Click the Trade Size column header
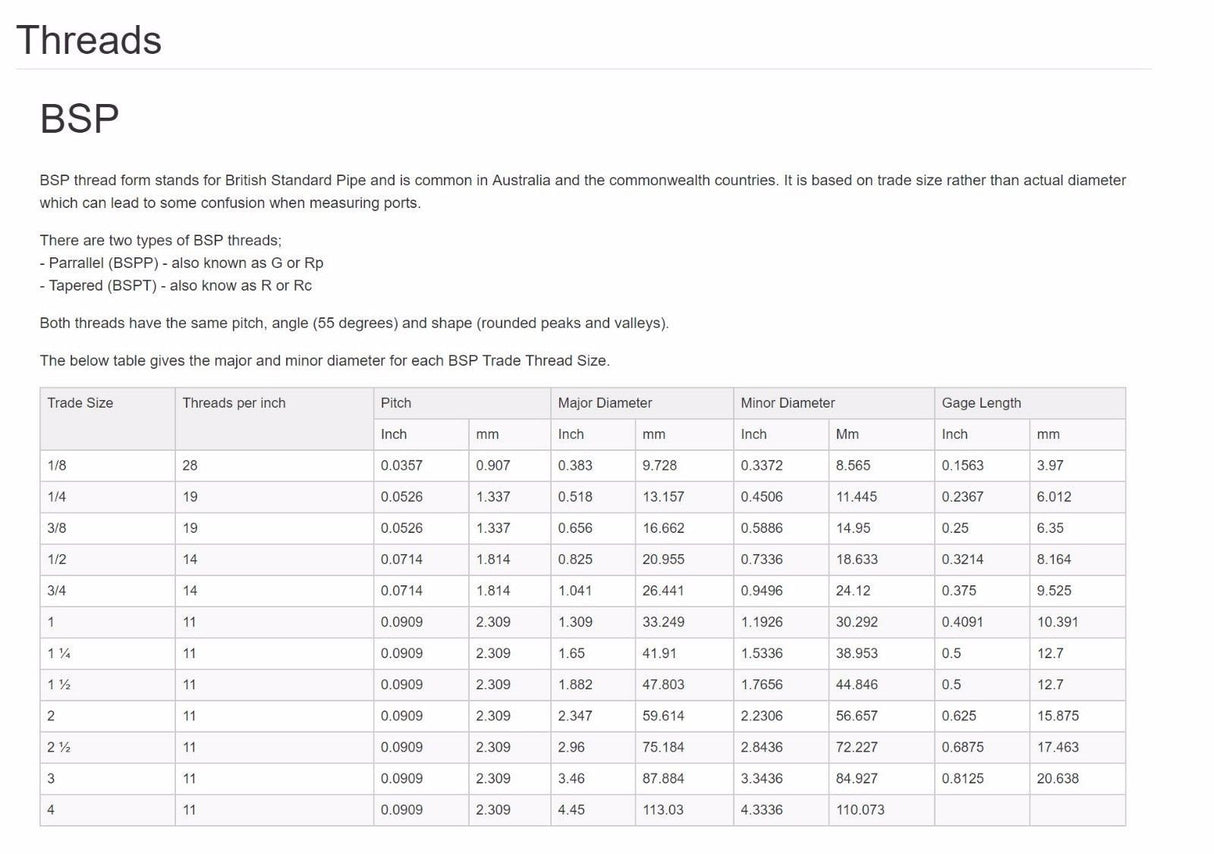Image resolution: width=1214 pixels, height=854 pixels. 80,403
